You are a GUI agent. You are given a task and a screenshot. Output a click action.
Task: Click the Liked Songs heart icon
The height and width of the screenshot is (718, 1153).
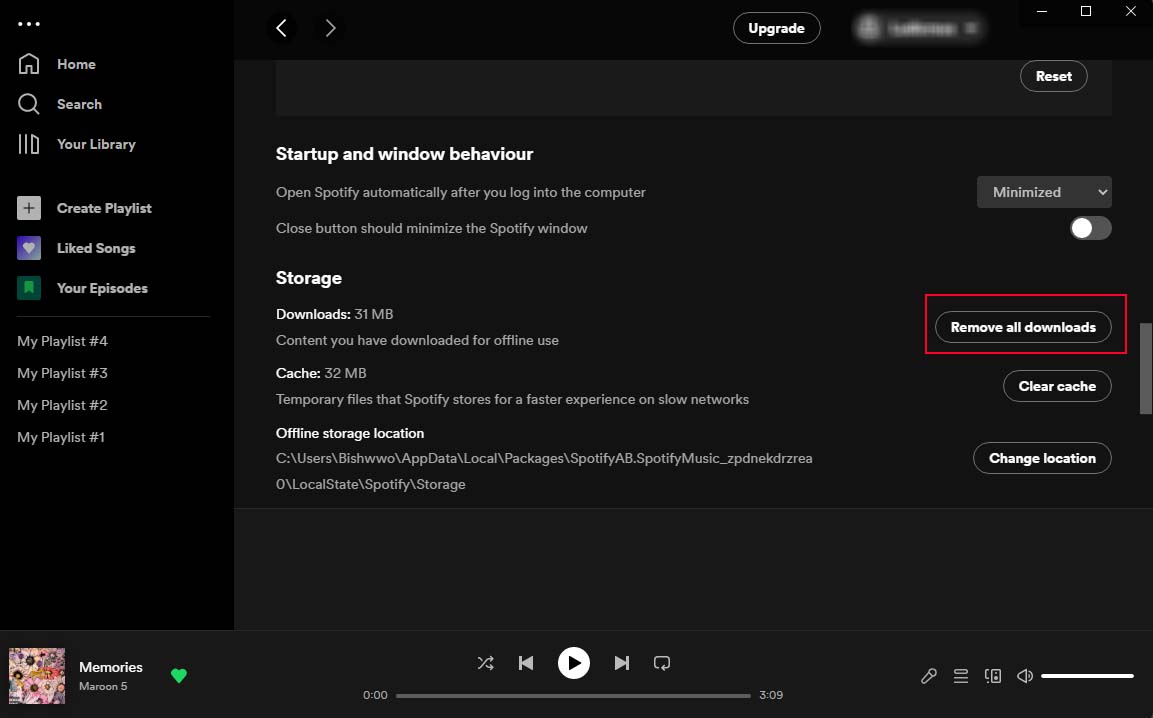pyautogui.click(x=29, y=248)
